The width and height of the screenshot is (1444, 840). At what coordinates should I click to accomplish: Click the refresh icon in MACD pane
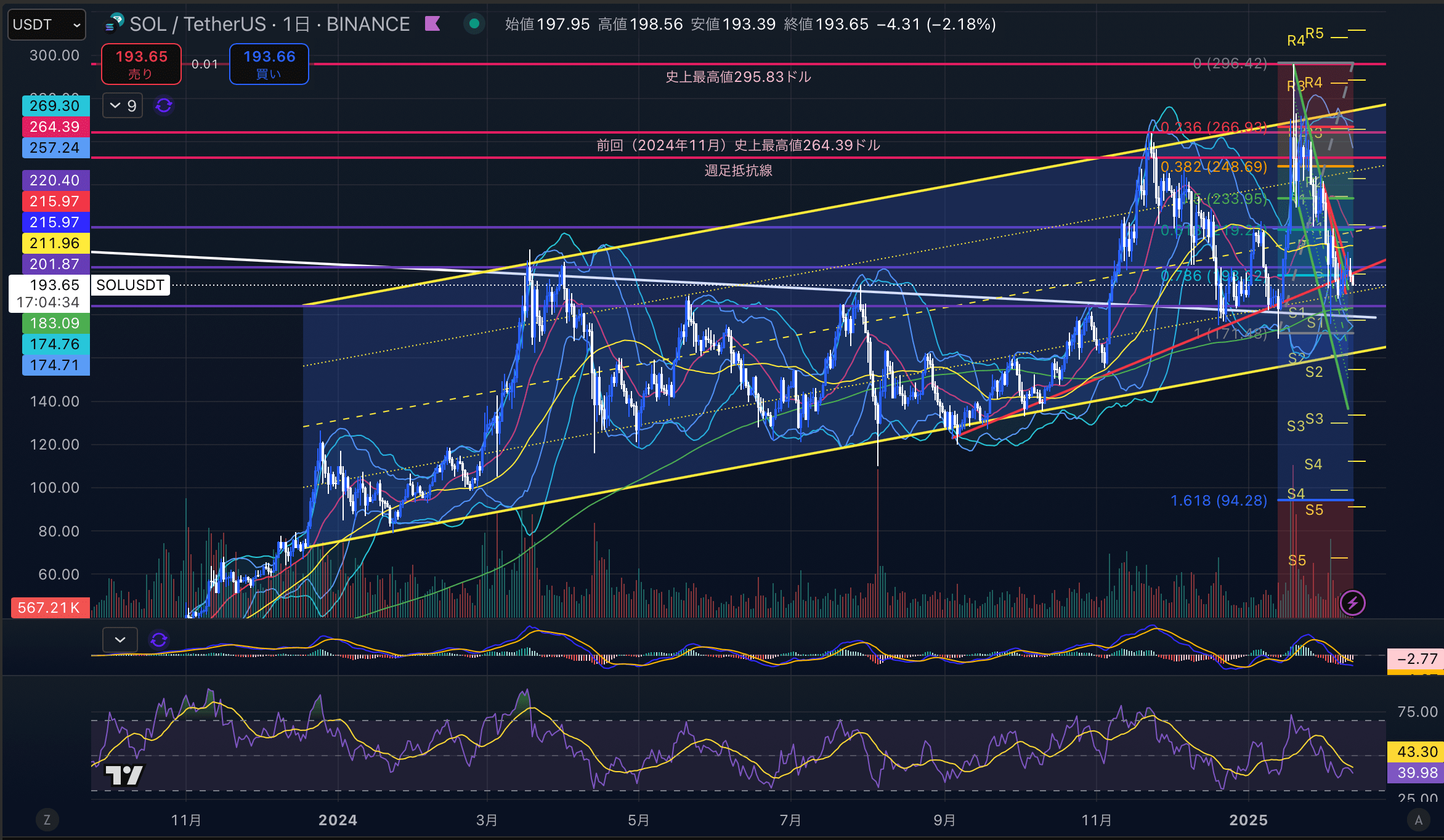click(159, 640)
